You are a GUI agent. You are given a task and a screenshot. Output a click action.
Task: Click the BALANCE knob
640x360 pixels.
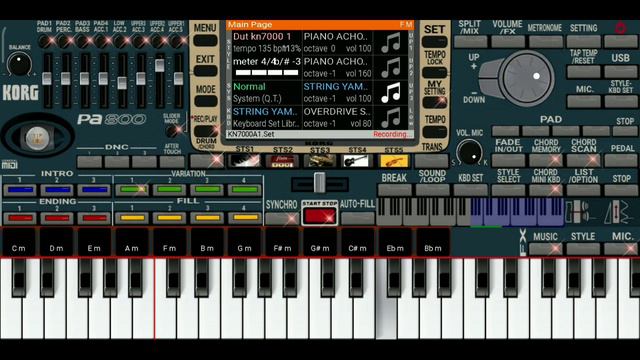19,64
